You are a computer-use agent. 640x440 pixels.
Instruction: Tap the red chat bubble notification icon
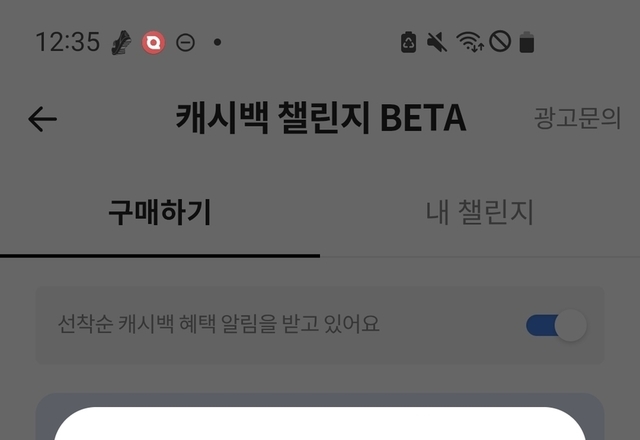tap(153, 42)
